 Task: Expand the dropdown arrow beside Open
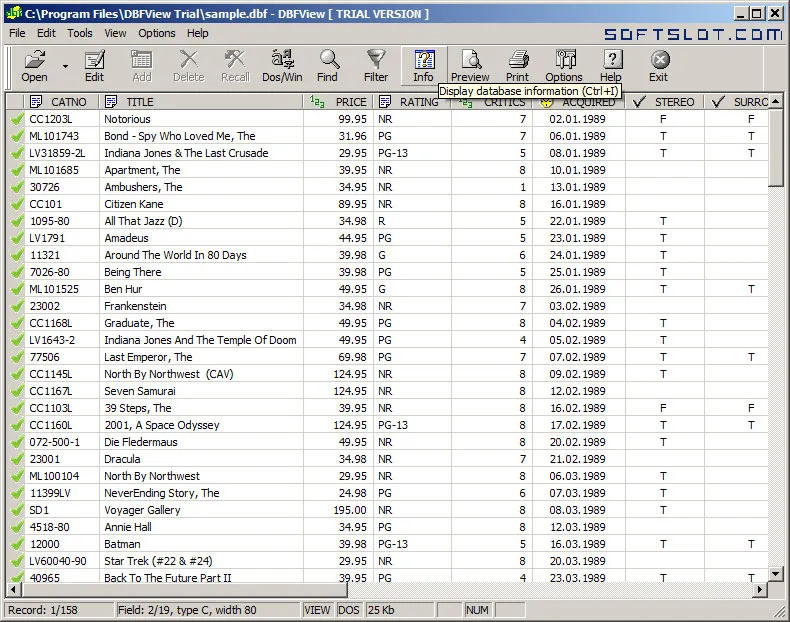[65, 66]
